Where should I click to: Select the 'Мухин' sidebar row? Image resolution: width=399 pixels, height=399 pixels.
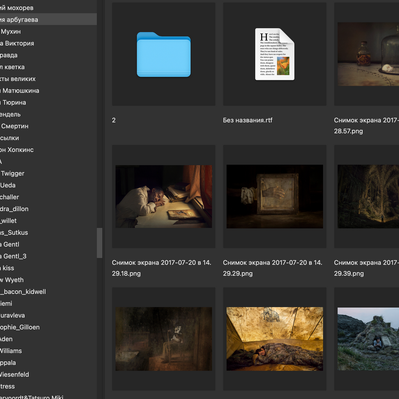coord(48,31)
